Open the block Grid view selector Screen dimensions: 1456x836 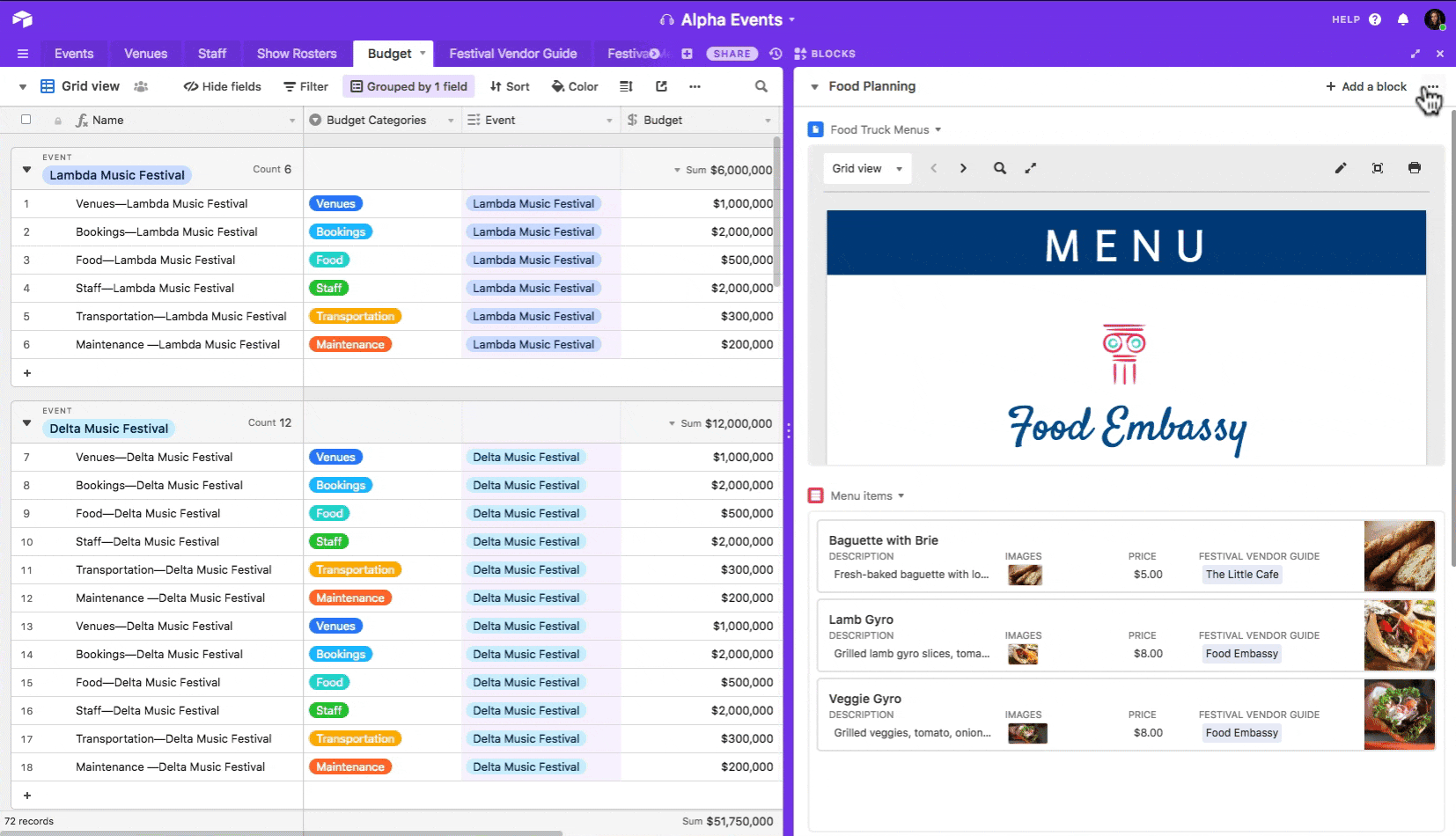(867, 168)
